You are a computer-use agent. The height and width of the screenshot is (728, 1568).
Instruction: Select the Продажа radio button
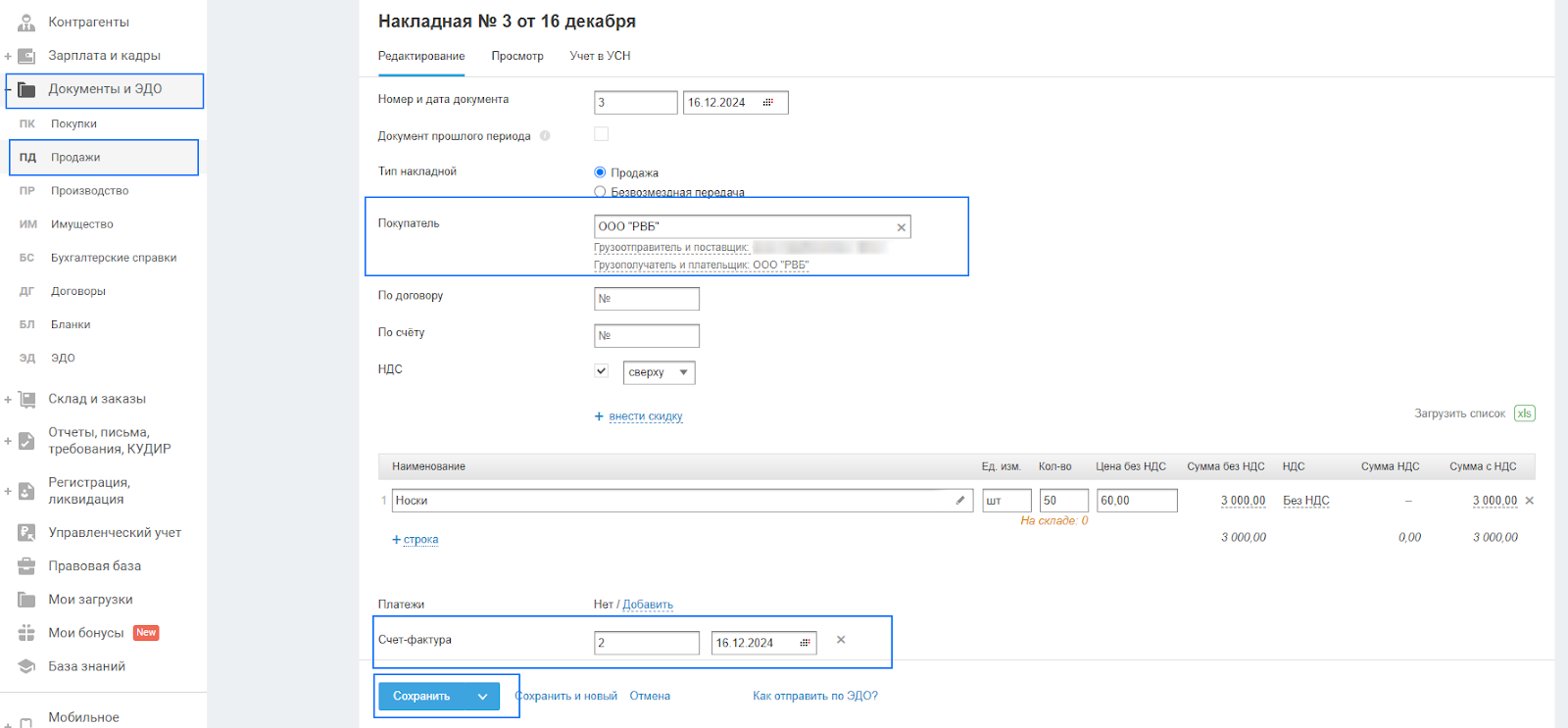click(x=600, y=172)
